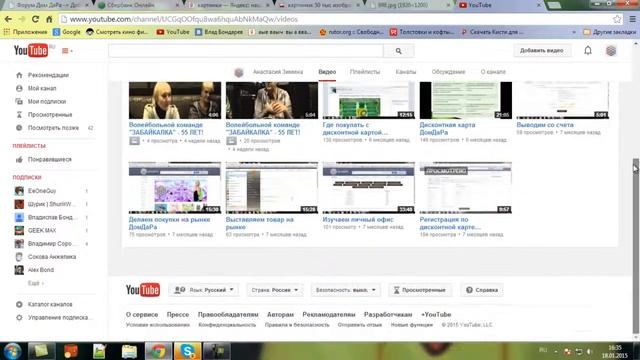Open Windows Start button
Screen dimensions: 640x360
point(12,351)
